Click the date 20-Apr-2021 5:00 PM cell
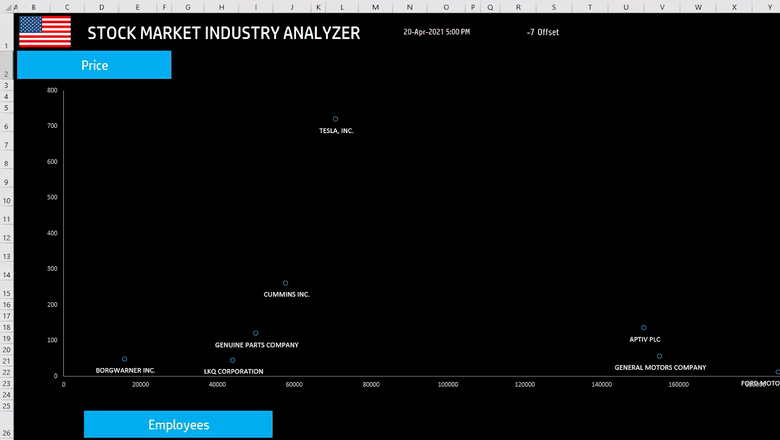The width and height of the screenshot is (780, 440). [437, 32]
